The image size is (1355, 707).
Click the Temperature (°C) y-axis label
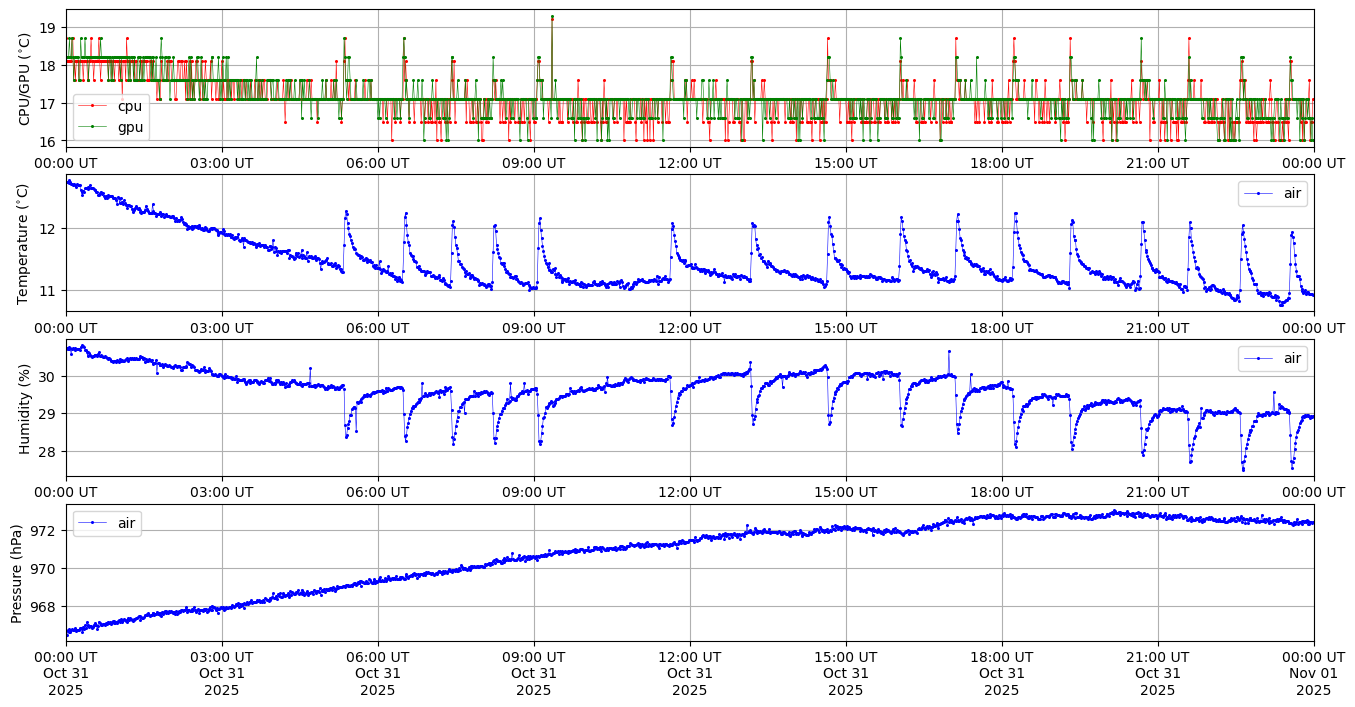(x=24, y=243)
